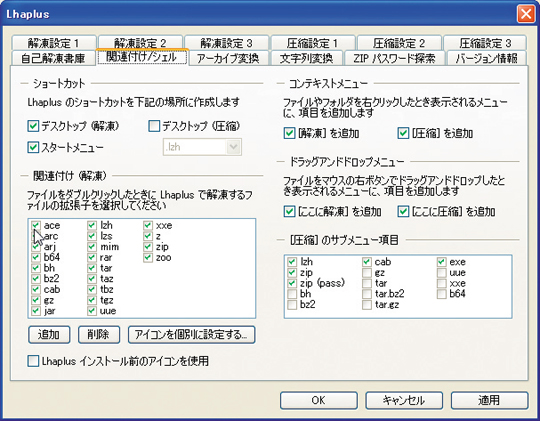The image size is (540, 421).
Task: Enable tar.gz in compression submenu list
Action: point(367,305)
